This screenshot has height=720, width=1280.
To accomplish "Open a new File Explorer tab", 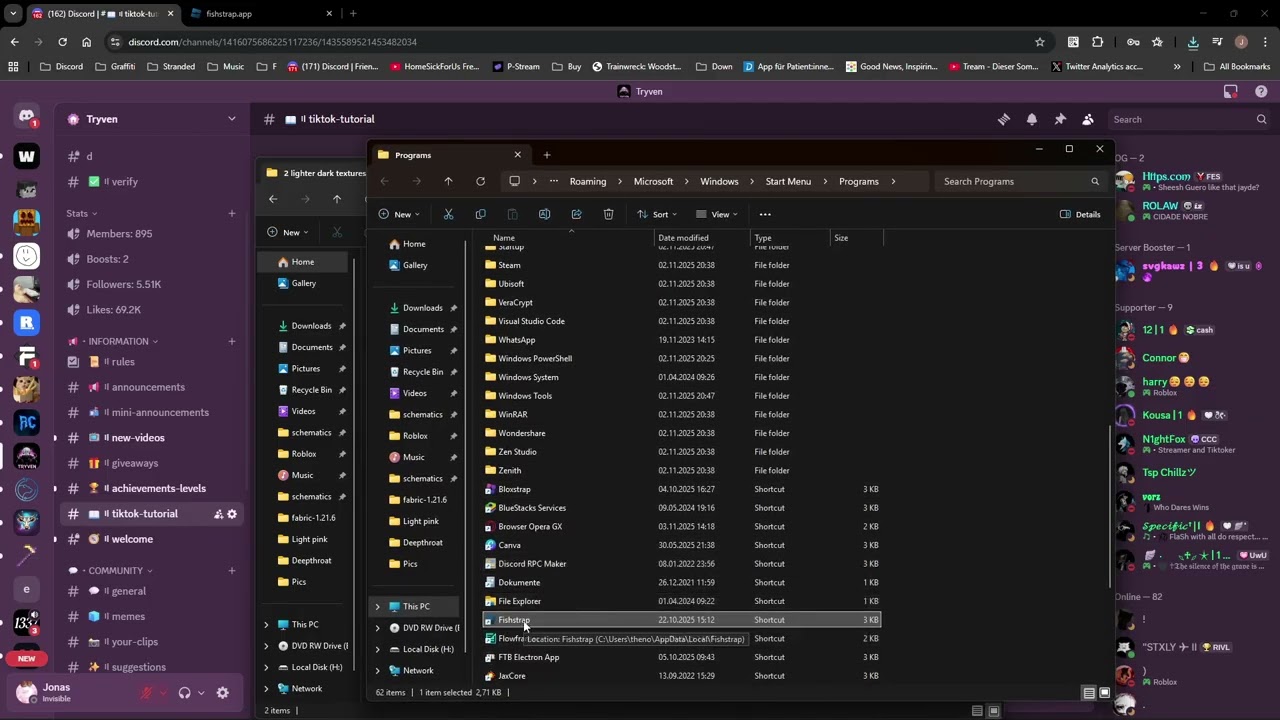I will tap(546, 155).
